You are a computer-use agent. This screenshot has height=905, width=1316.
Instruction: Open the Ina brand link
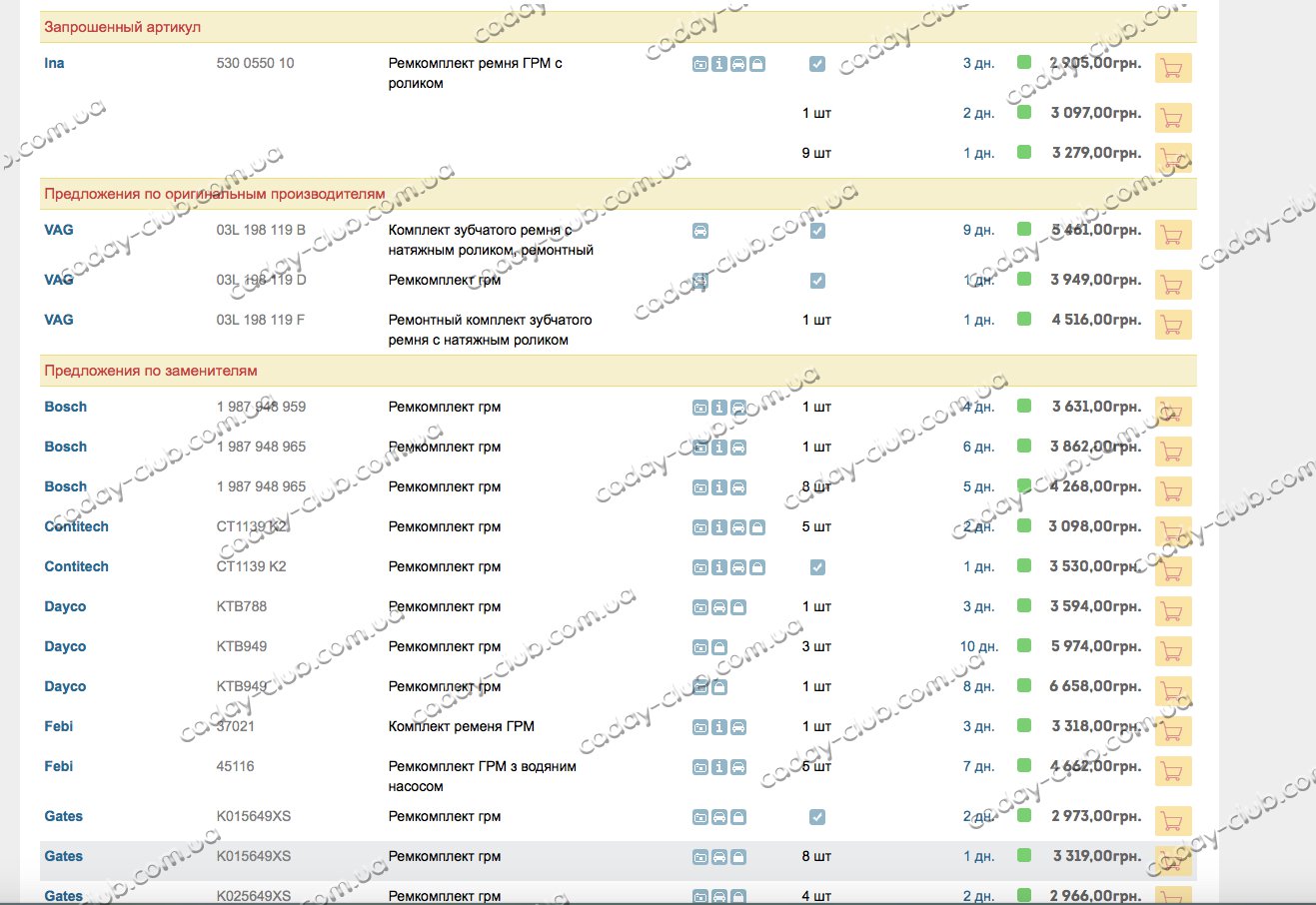(54, 63)
